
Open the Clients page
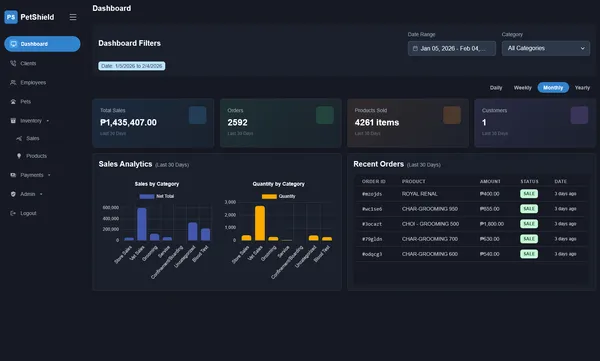coord(28,63)
